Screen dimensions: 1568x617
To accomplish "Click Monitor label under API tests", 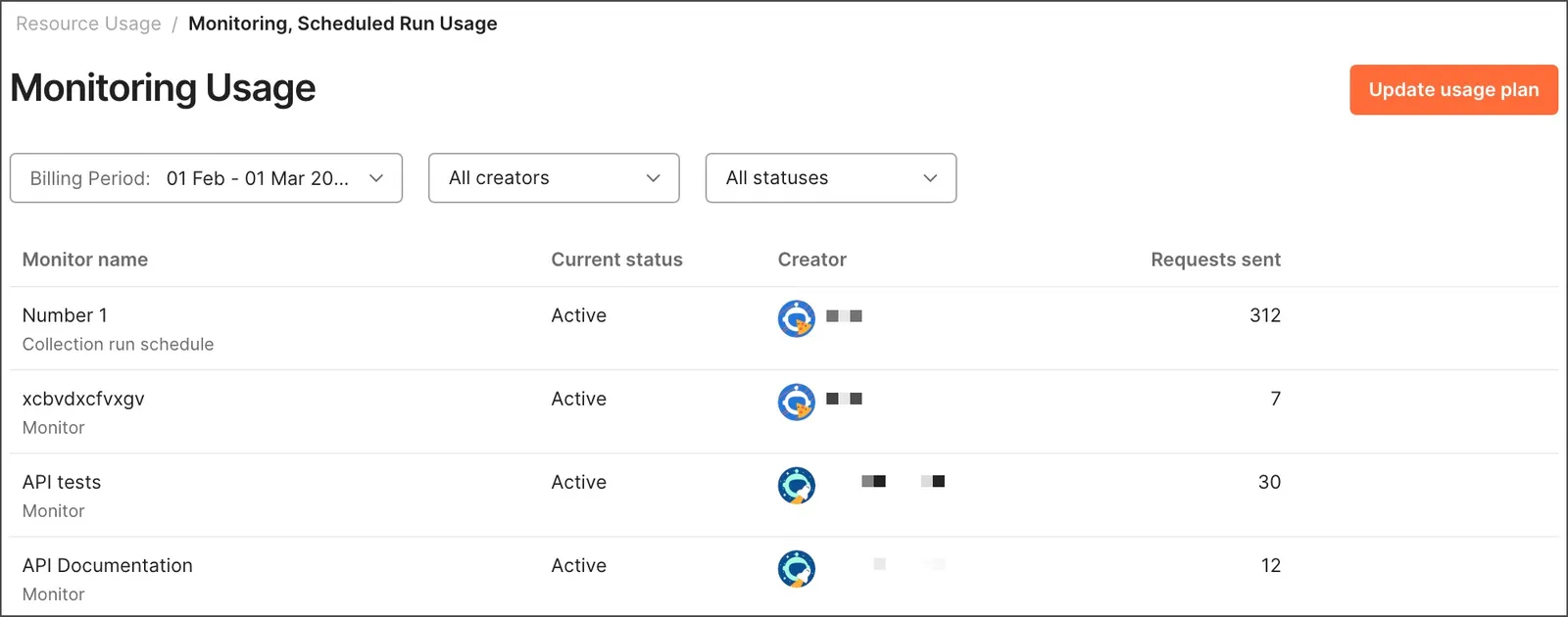I will [53, 510].
